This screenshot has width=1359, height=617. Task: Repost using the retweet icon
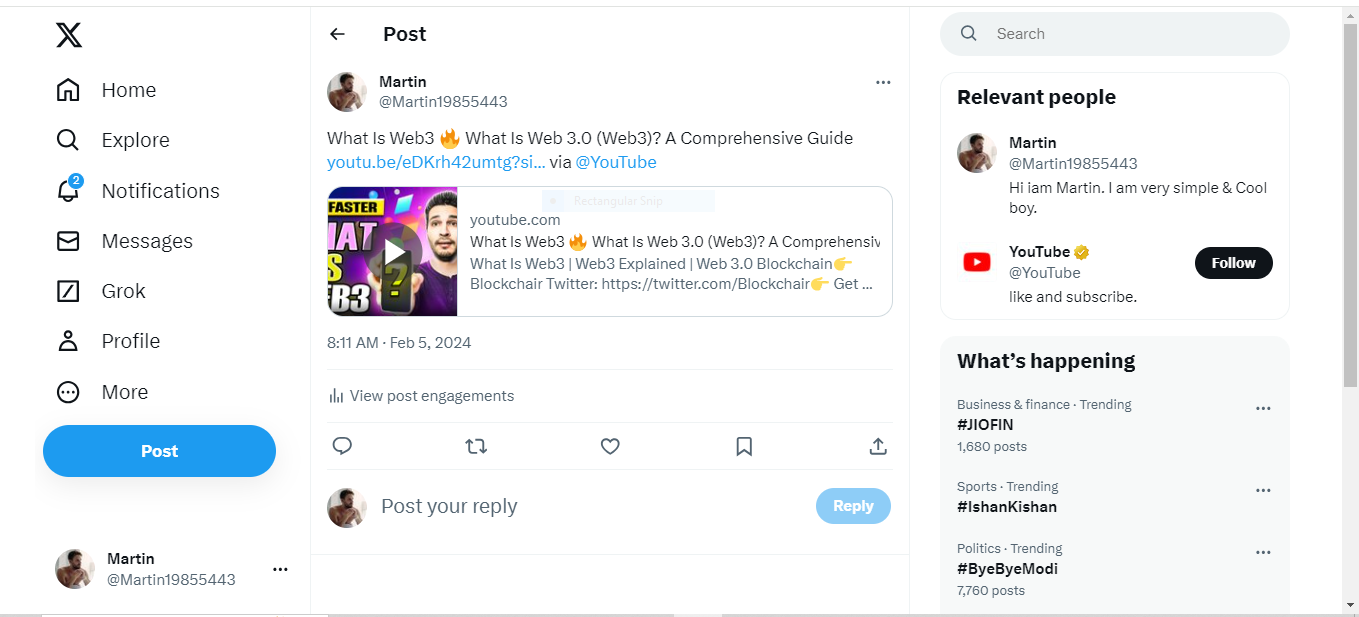476,446
